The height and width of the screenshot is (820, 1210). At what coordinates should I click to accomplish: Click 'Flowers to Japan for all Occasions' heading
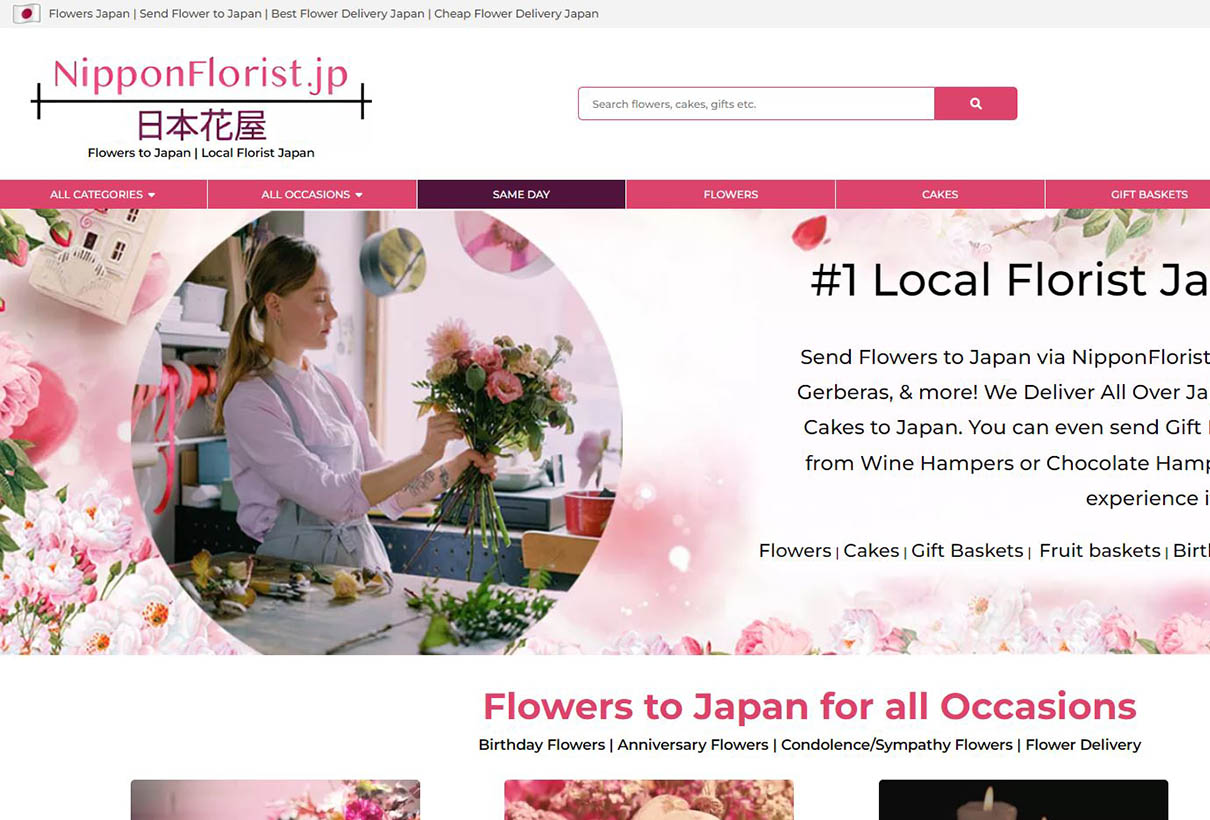pyautogui.click(x=809, y=706)
